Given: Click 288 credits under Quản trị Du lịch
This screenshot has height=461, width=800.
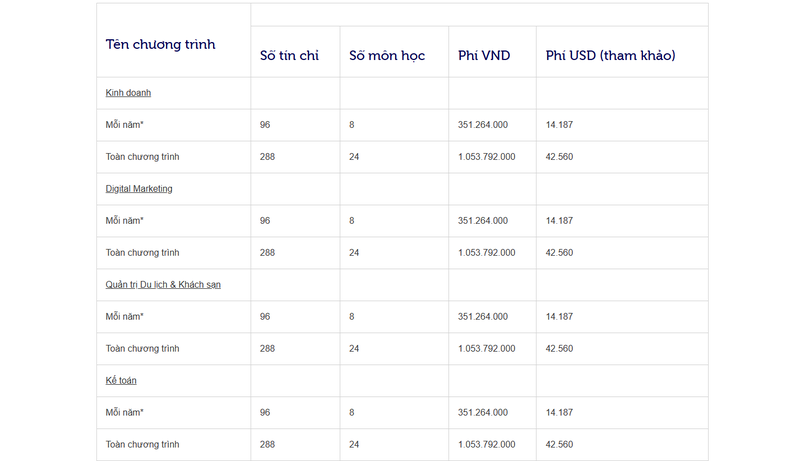Looking at the screenshot, I should pyautogui.click(x=267, y=349).
